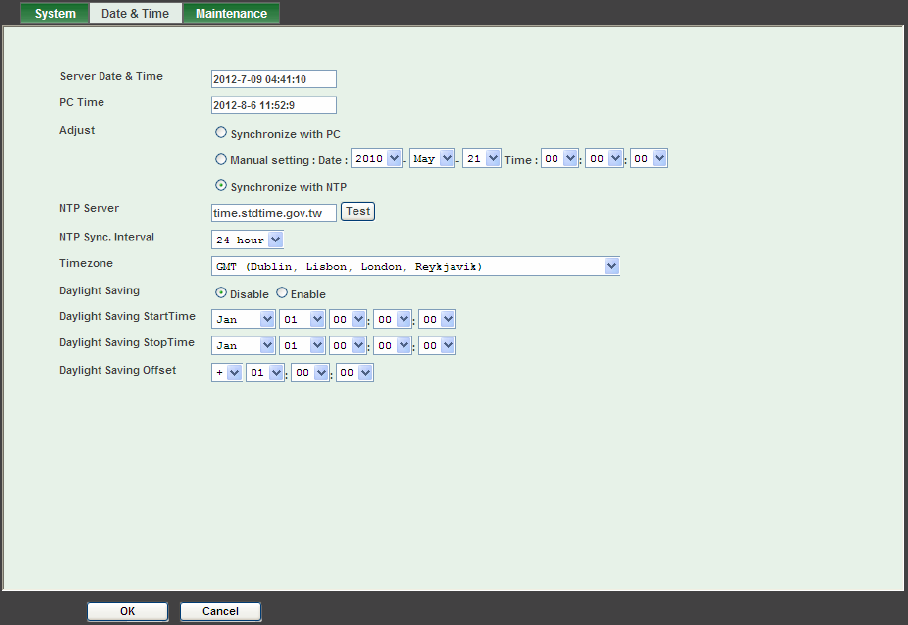Confirm settings with the OK button
Viewport: 908px width, 625px height.
tap(127, 611)
